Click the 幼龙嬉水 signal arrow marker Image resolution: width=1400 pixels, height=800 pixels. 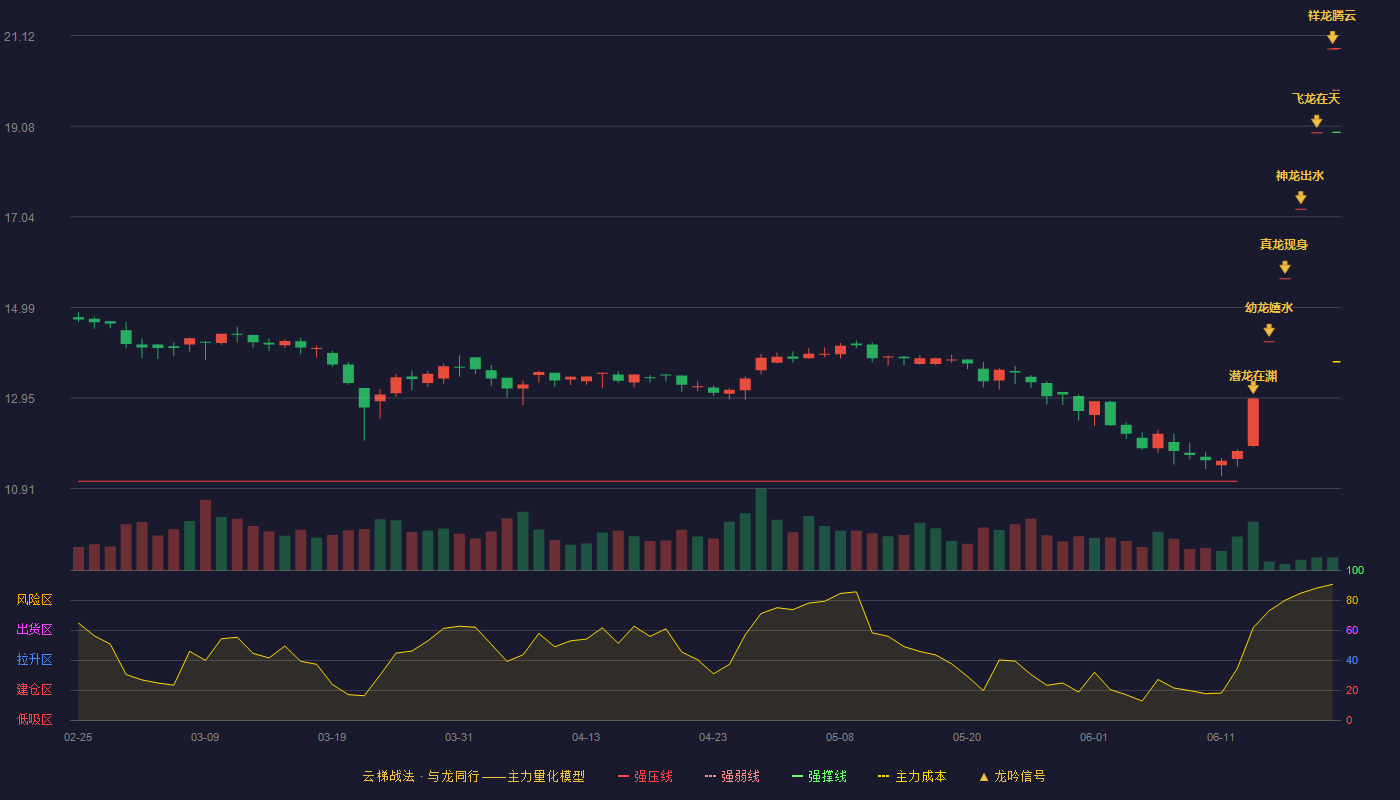click(1268, 330)
